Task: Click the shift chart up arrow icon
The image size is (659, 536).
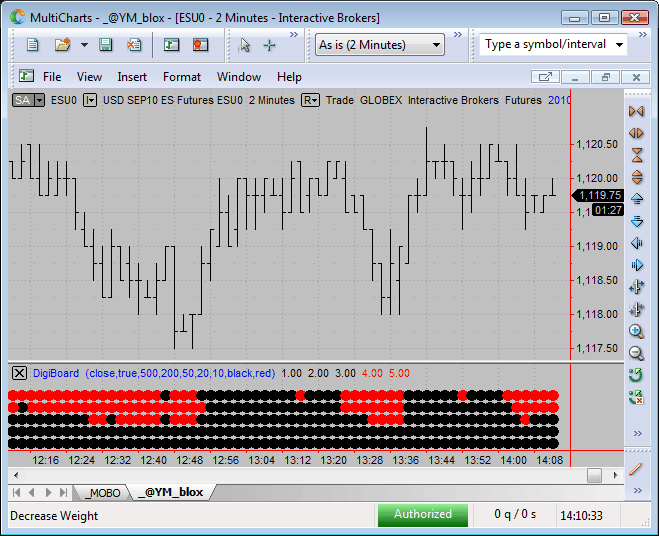Action: 637,199
